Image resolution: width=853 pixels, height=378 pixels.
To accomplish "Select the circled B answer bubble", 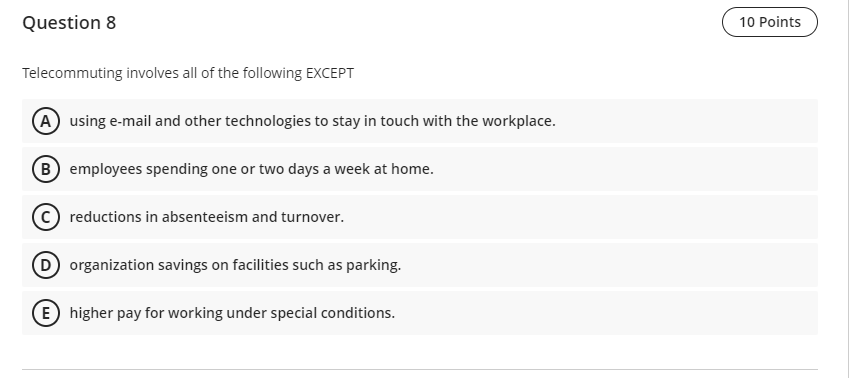I will click(x=46, y=169).
